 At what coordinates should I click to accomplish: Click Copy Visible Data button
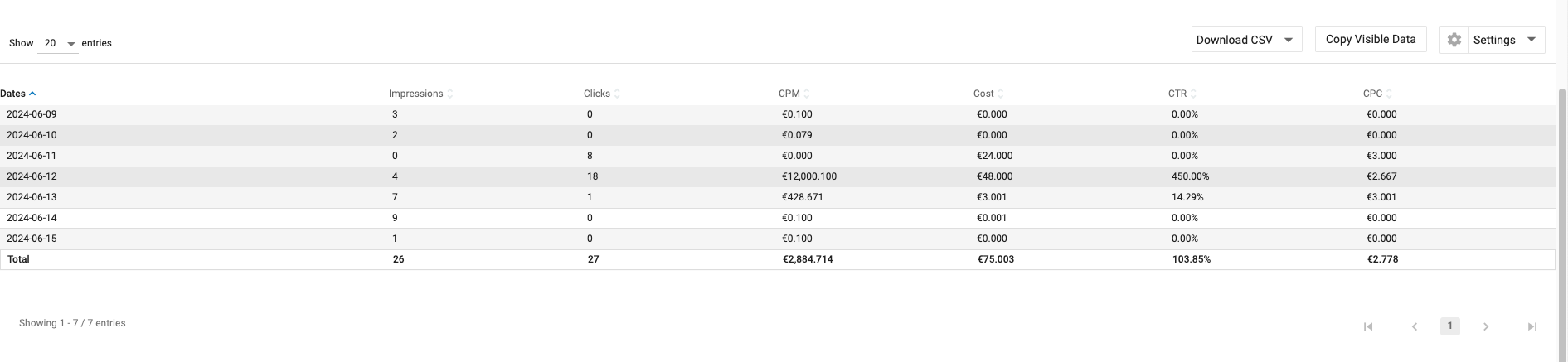[1371, 39]
